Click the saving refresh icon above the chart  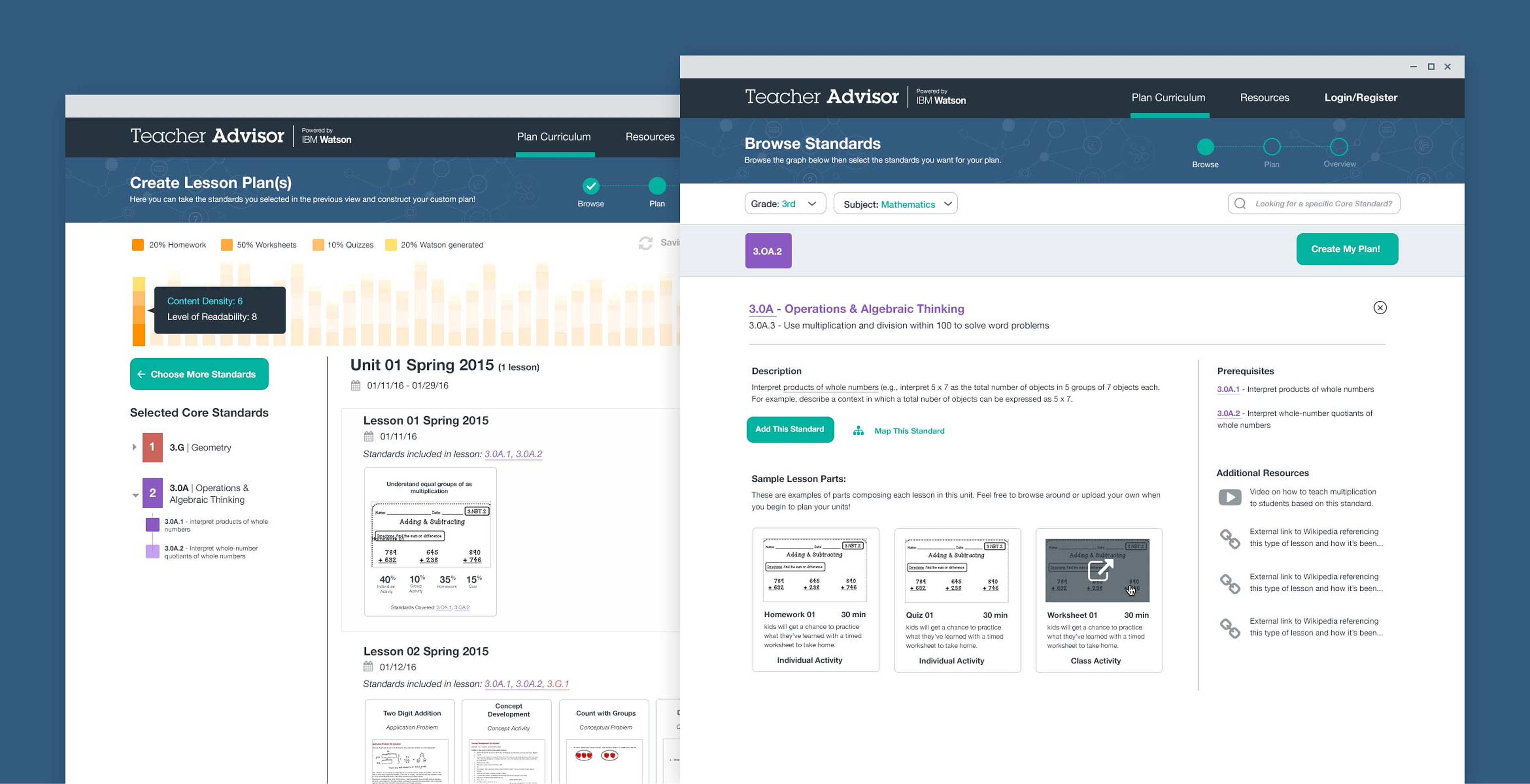tap(645, 243)
